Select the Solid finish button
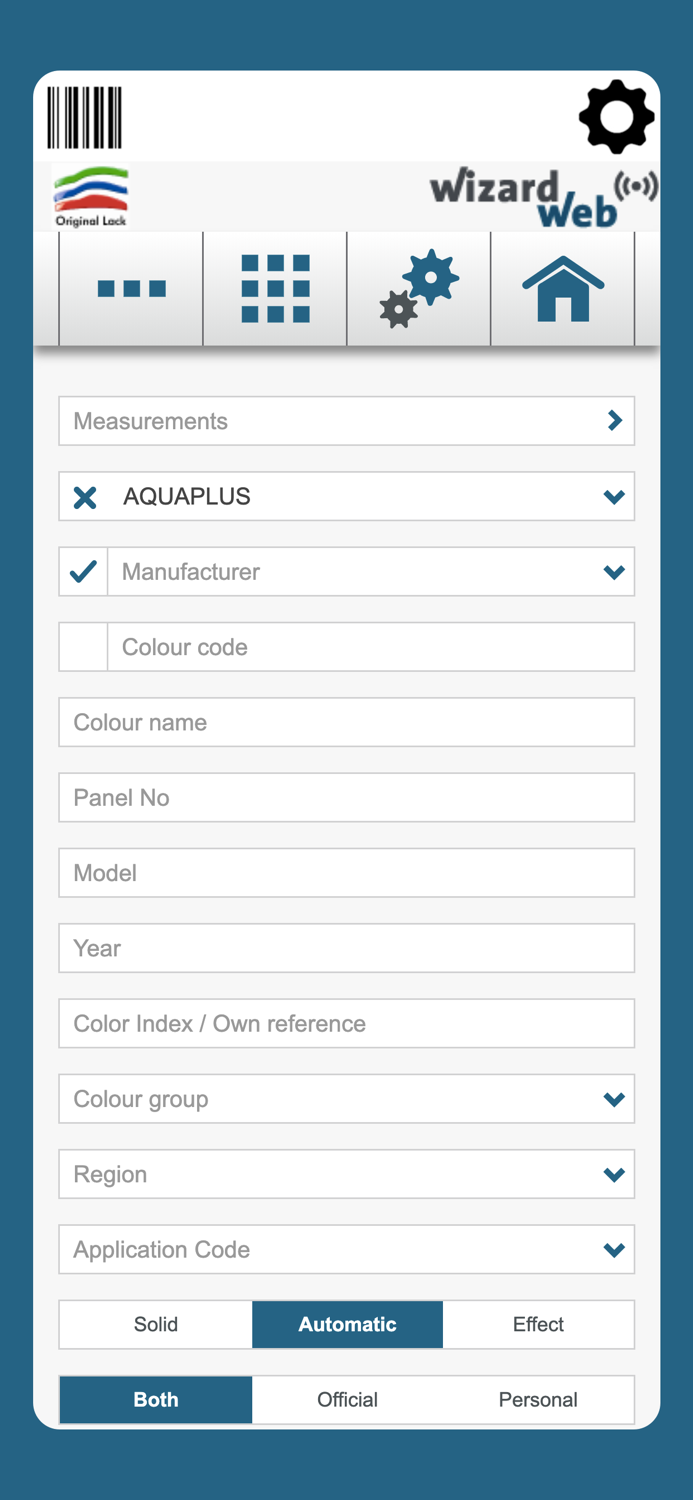The height and width of the screenshot is (1500, 693). (x=155, y=1324)
